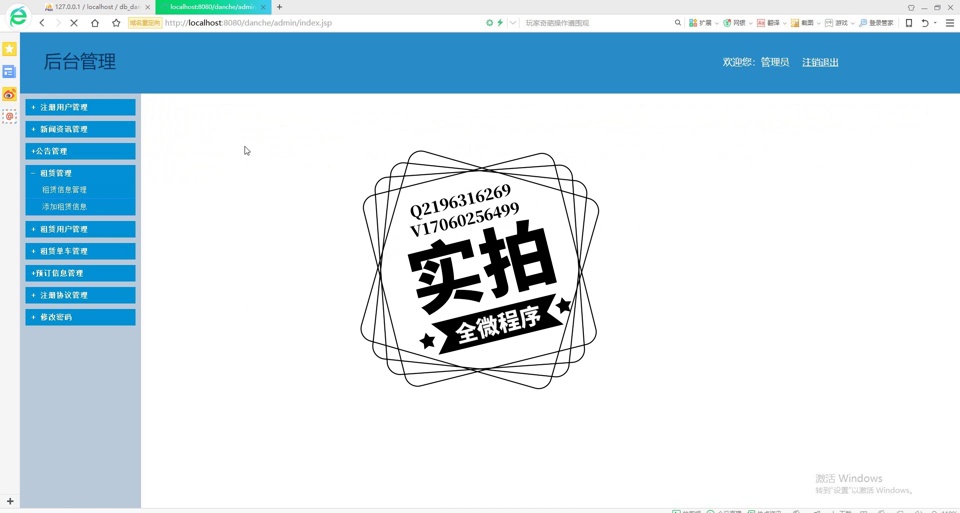Image resolution: width=960 pixels, height=513 pixels.
Task: Click the 注销退出 logout link
Action: point(820,62)
